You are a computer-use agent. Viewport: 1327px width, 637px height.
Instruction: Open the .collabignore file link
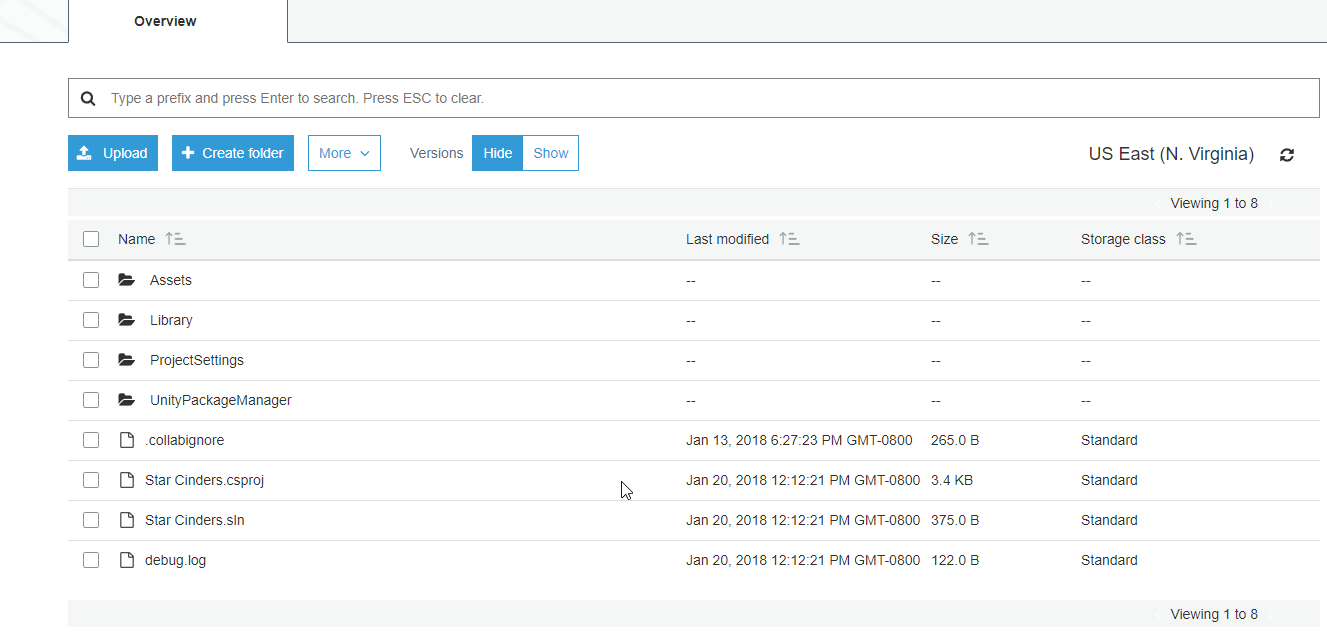(x=184, y=440)
